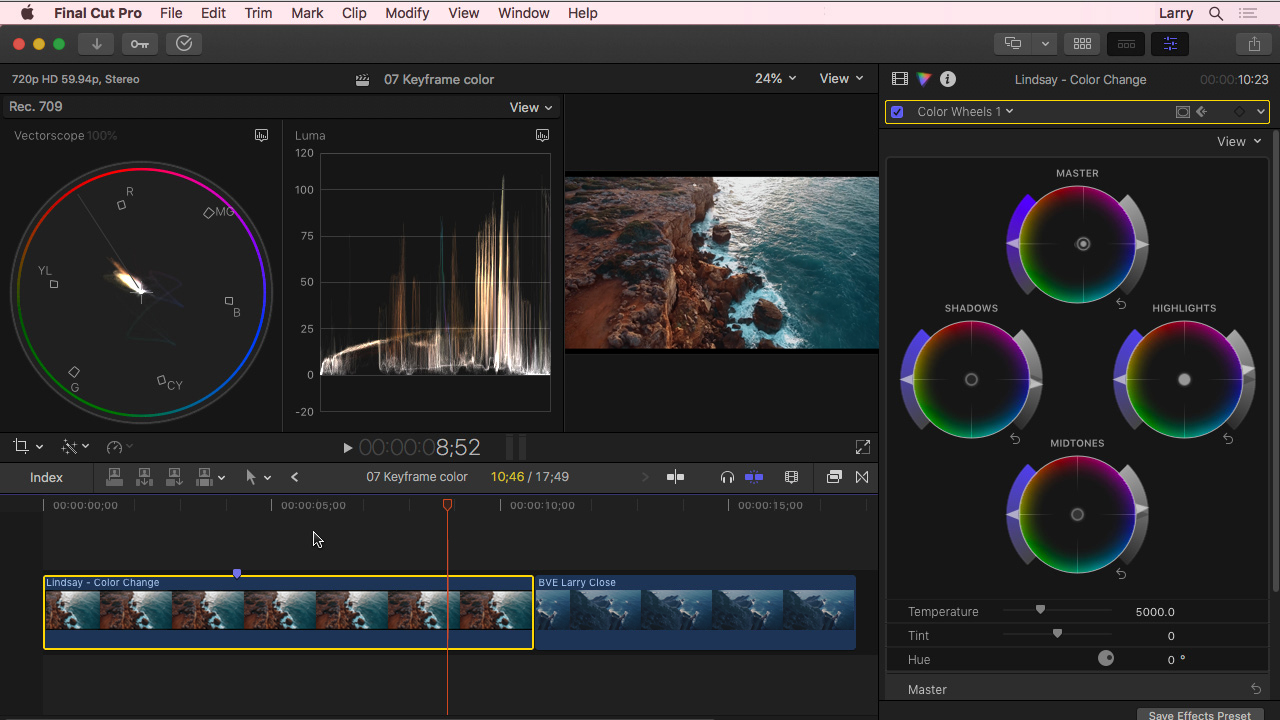Image resolution: width=1280 pixels, height=720 pixels.
Task: Open the Video inspector filmstrip icon
Action: (900, 79)
